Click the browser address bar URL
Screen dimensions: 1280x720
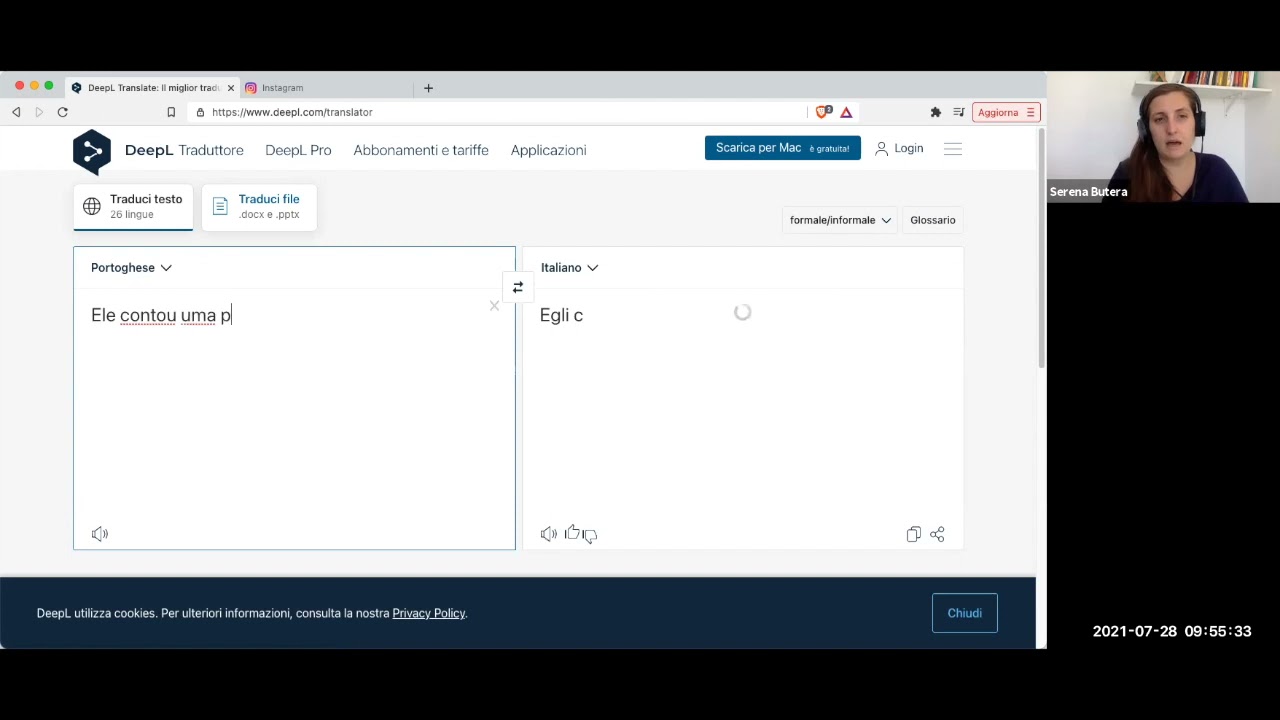[292, 112]
